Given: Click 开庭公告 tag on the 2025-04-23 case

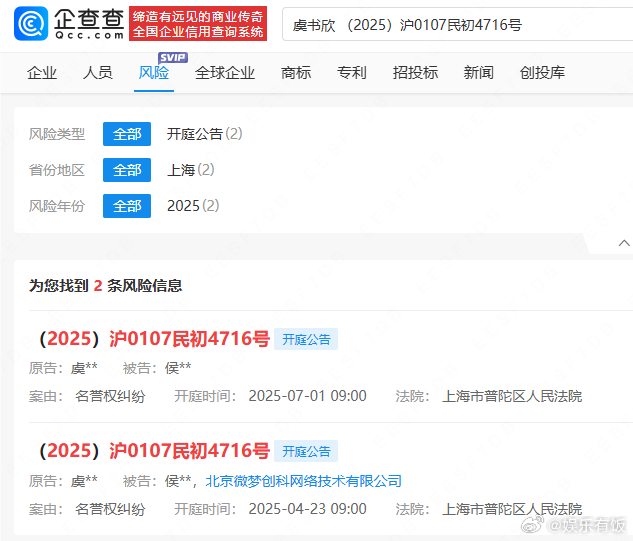Looking at the screenshot, I should [x=306, y=451].
